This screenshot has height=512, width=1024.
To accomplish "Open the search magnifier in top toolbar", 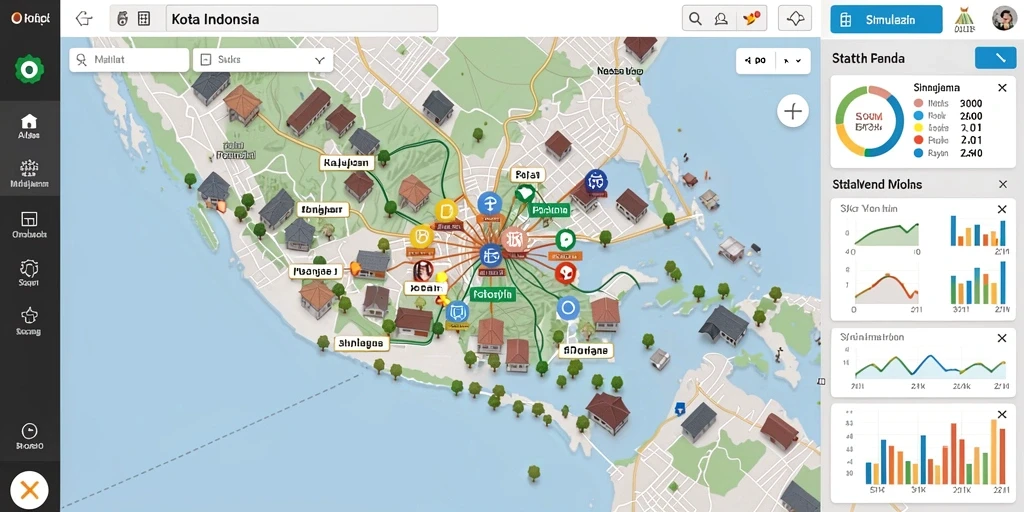I will coord(696,19).
